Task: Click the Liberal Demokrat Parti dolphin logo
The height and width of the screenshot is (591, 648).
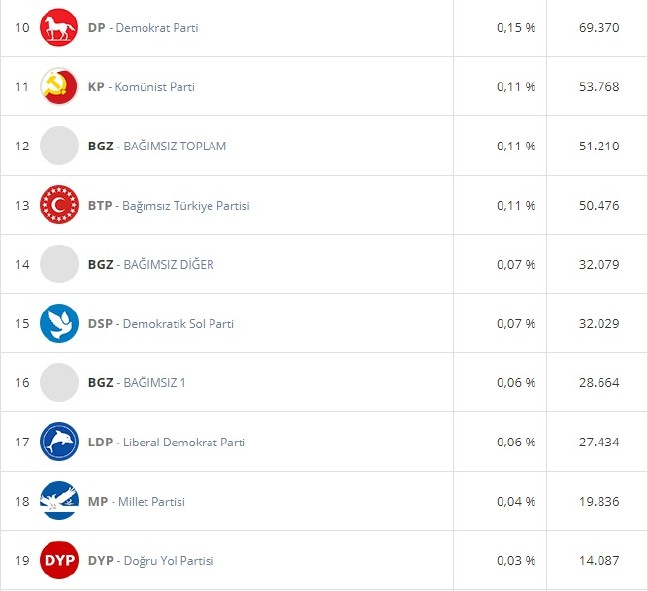Action: pos(59,442)
